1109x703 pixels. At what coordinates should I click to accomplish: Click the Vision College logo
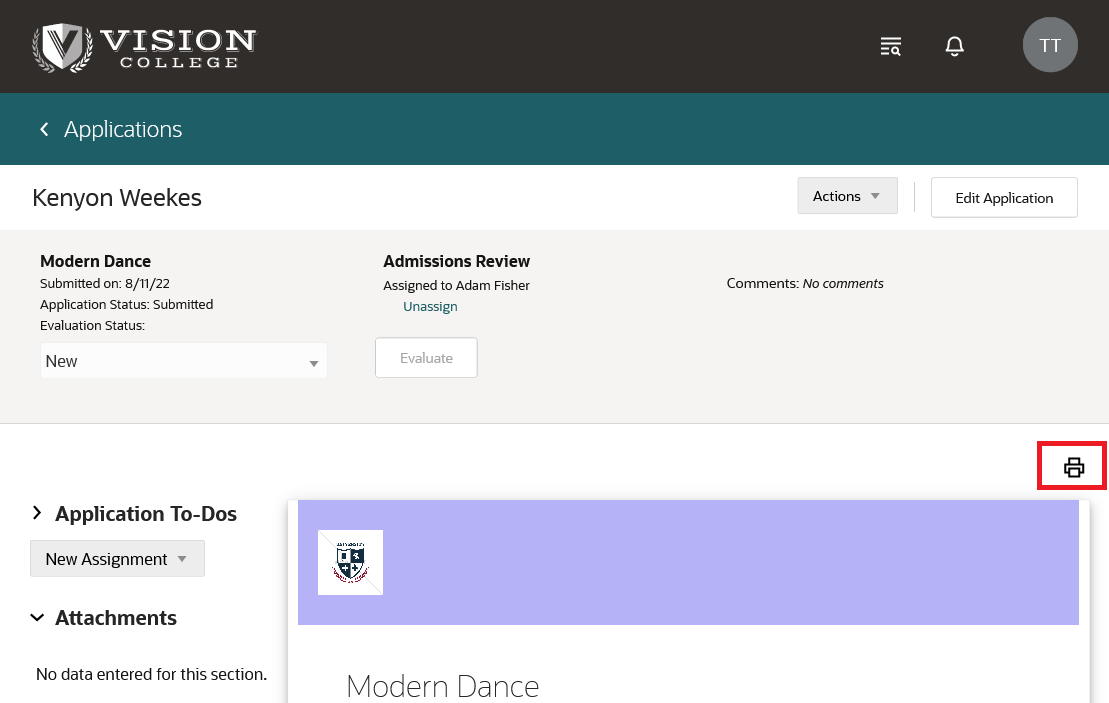pos(144,47)
